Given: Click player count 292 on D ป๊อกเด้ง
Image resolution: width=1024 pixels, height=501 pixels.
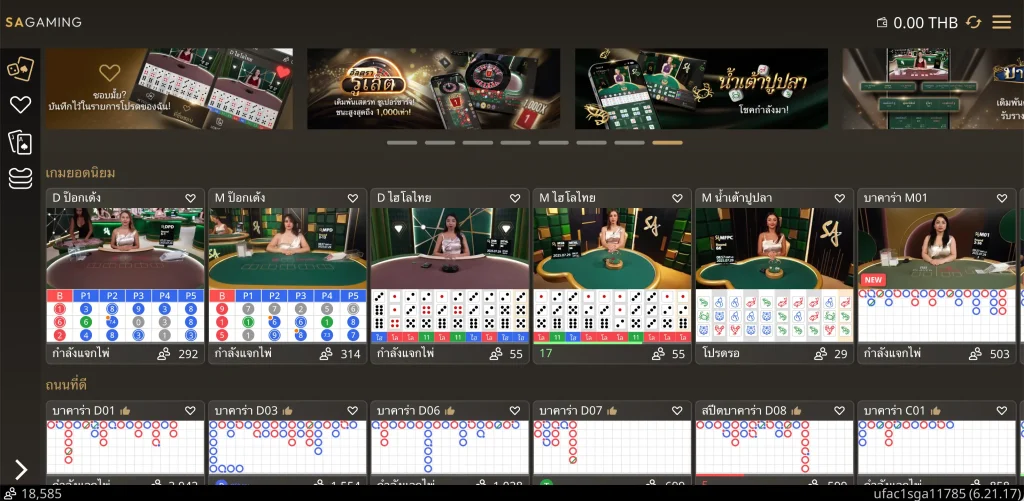Looking at the screenshot, I should (178, 354).
